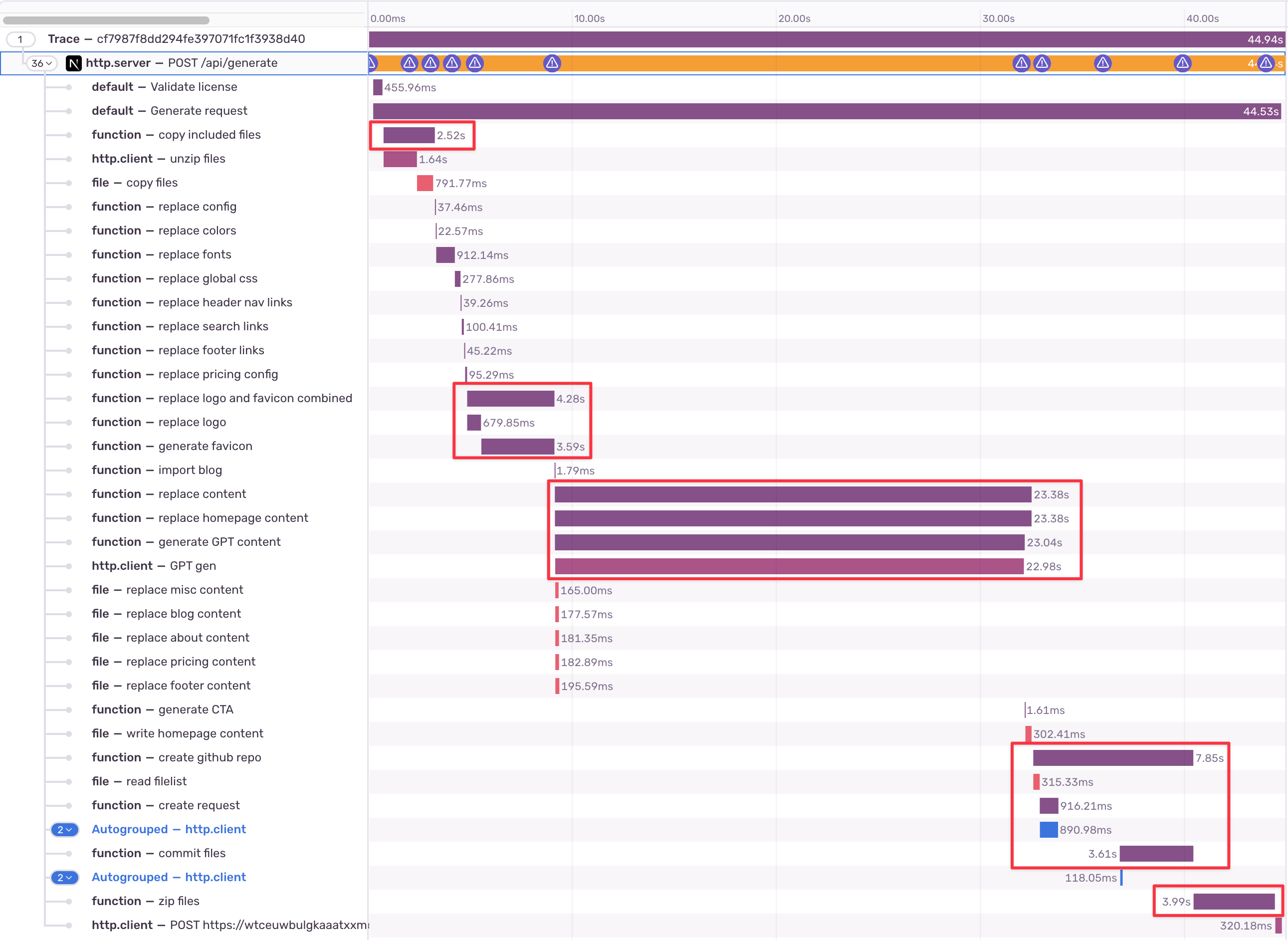Open second Autogrouped — http.client link
The width and height of the screenshot is (1288, 940).
click(169, 877)
